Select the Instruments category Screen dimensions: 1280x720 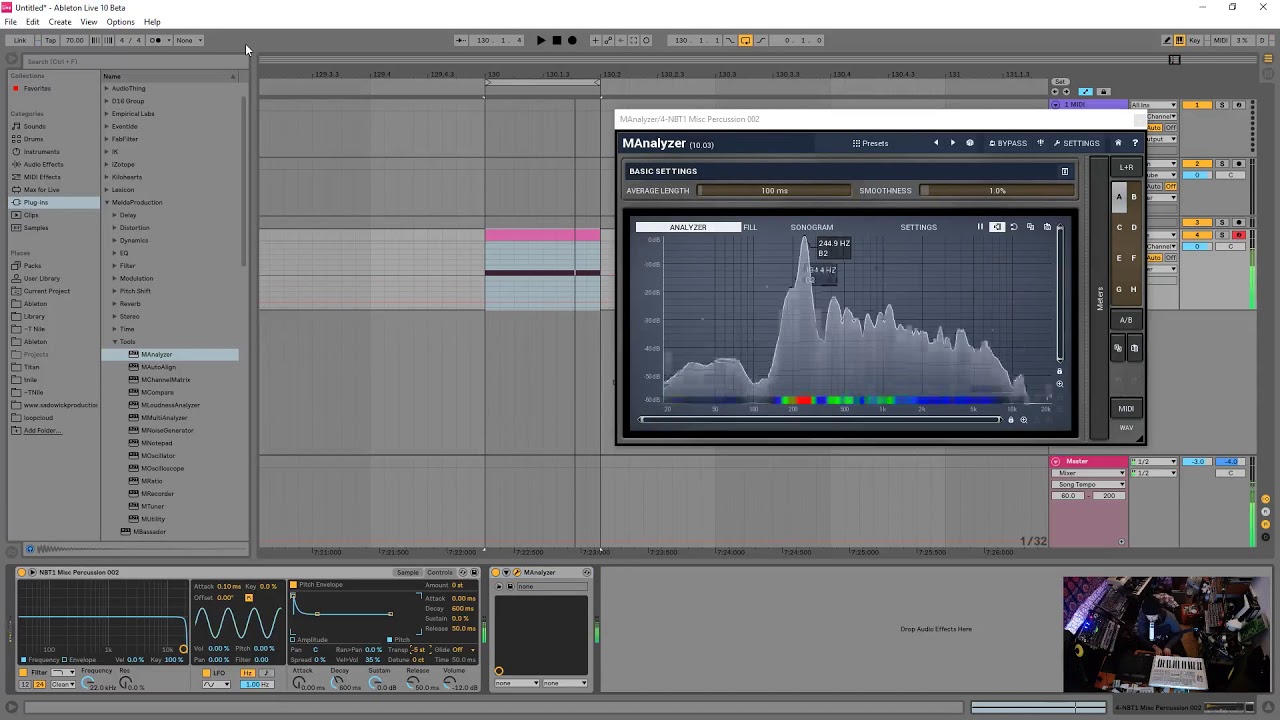[x=41, y=152]
